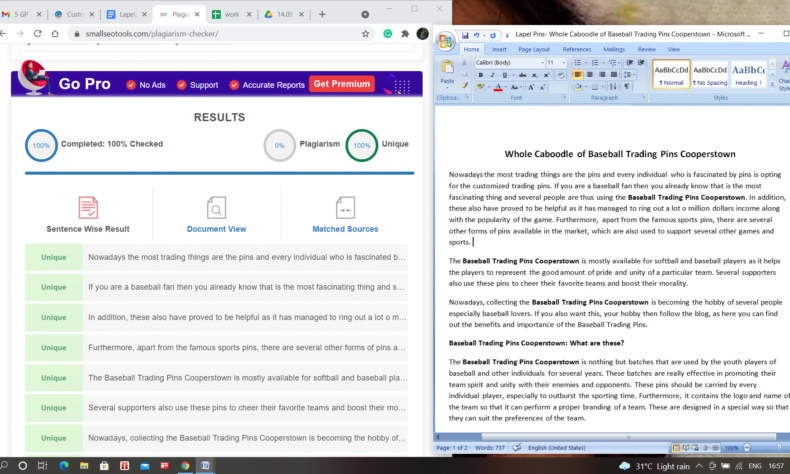790x474 pixels.
Task: Toggle Justify alignment
Action: pyautogui.click(x=614, y=75)
